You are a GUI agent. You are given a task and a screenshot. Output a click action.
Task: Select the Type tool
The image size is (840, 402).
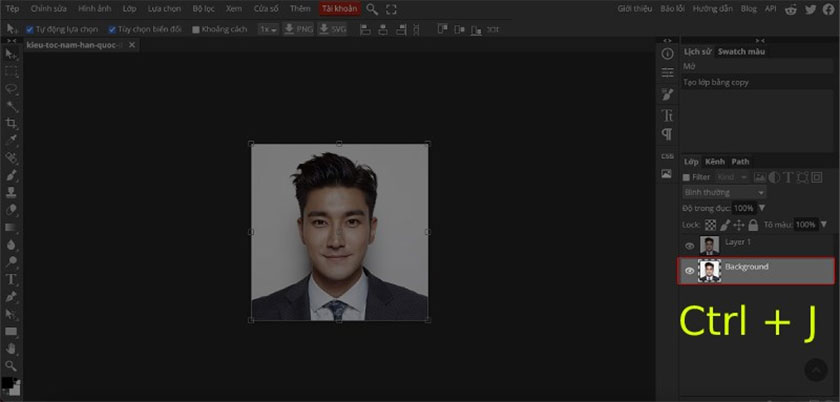pyautogui.click(x=12, y=279)
